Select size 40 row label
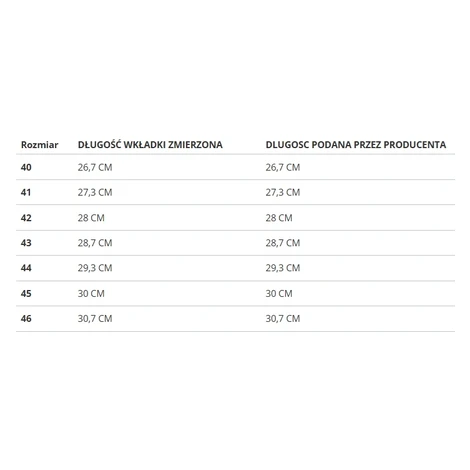470x470 pixels. coord(26,167)
